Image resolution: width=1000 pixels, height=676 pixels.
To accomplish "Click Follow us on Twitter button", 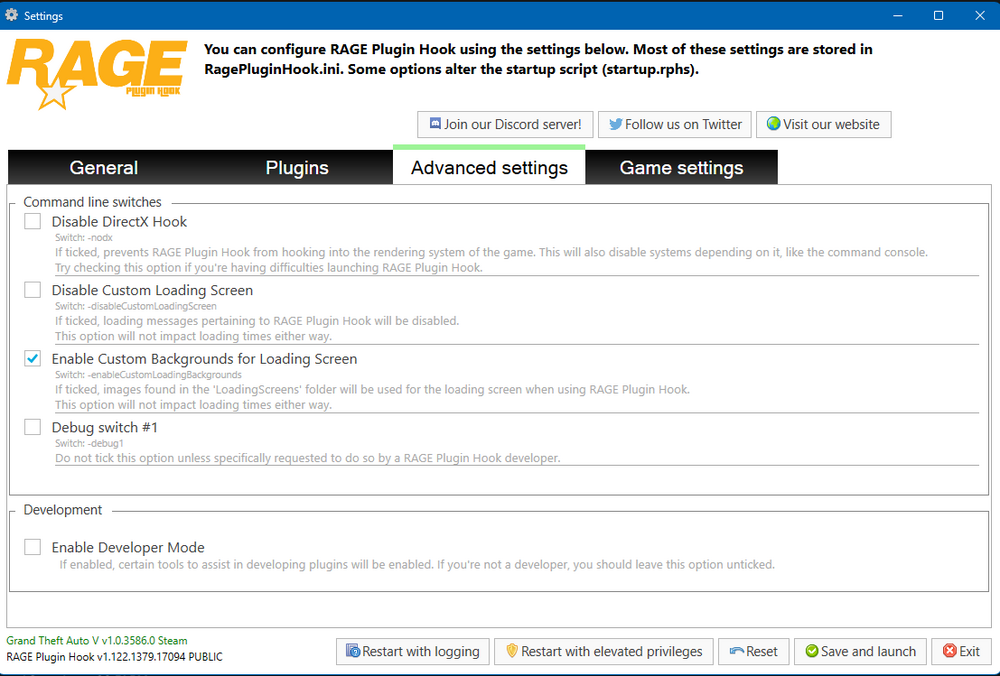I will (675, 124).
